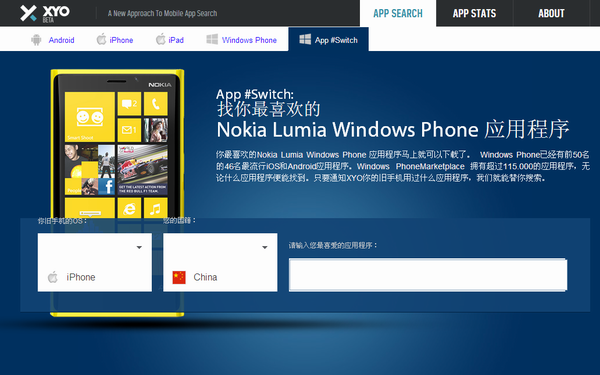Click the Android robot icon
The width and height of the screenshot is (600, 375).
(36, 39)
